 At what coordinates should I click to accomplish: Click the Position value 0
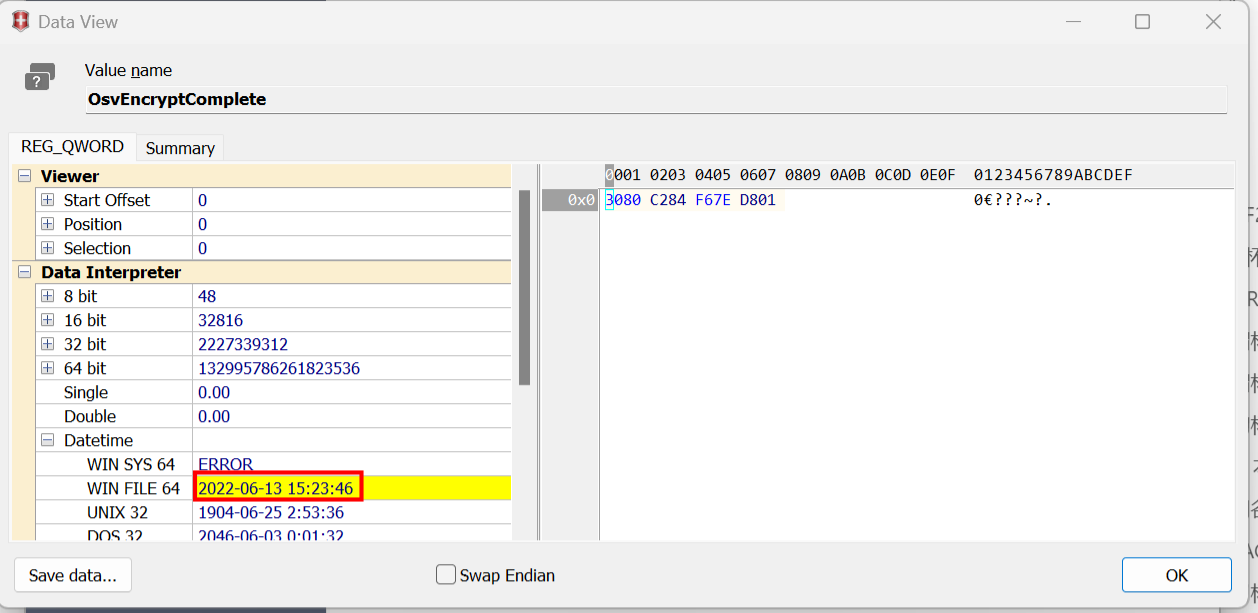point(203,224)
